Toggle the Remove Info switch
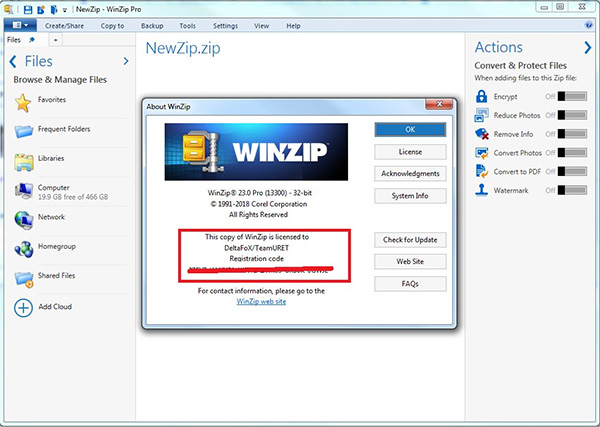600x427 pixels. click(x=572, y=134)
